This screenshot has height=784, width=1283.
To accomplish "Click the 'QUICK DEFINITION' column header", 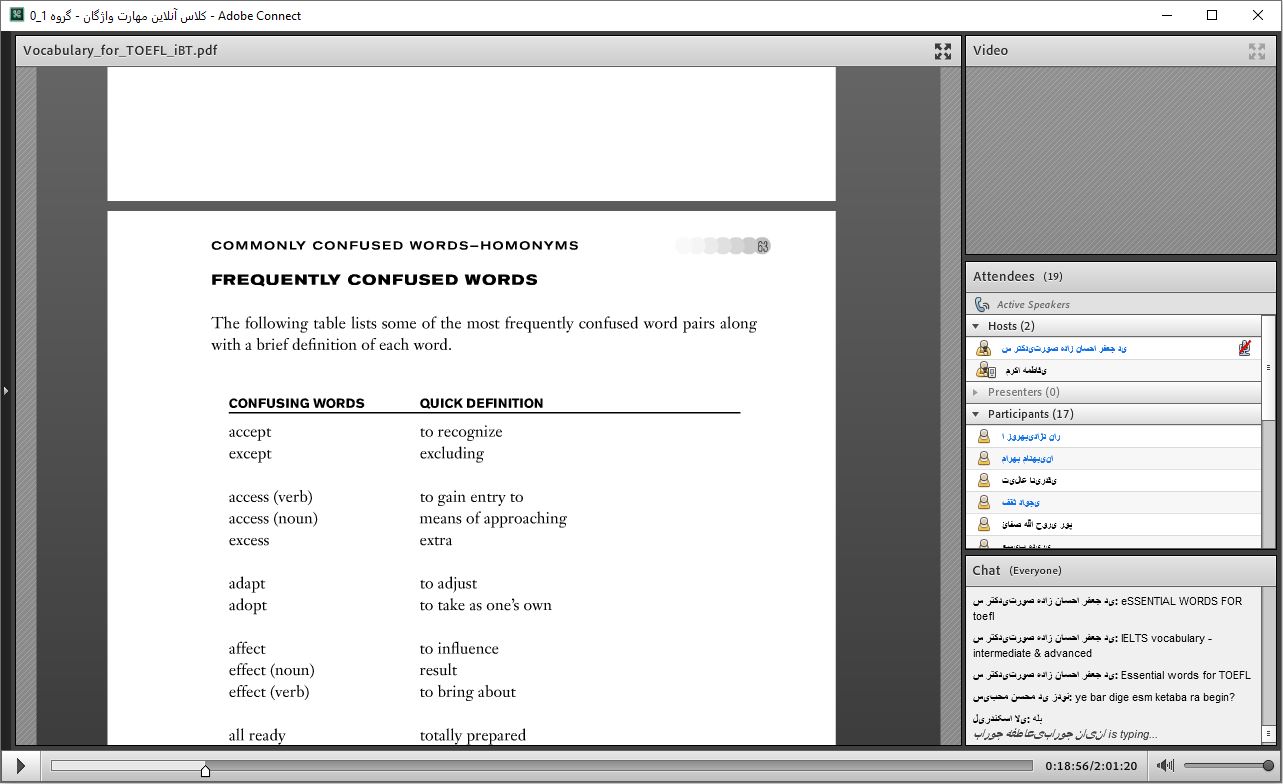I will coord(481,404).
